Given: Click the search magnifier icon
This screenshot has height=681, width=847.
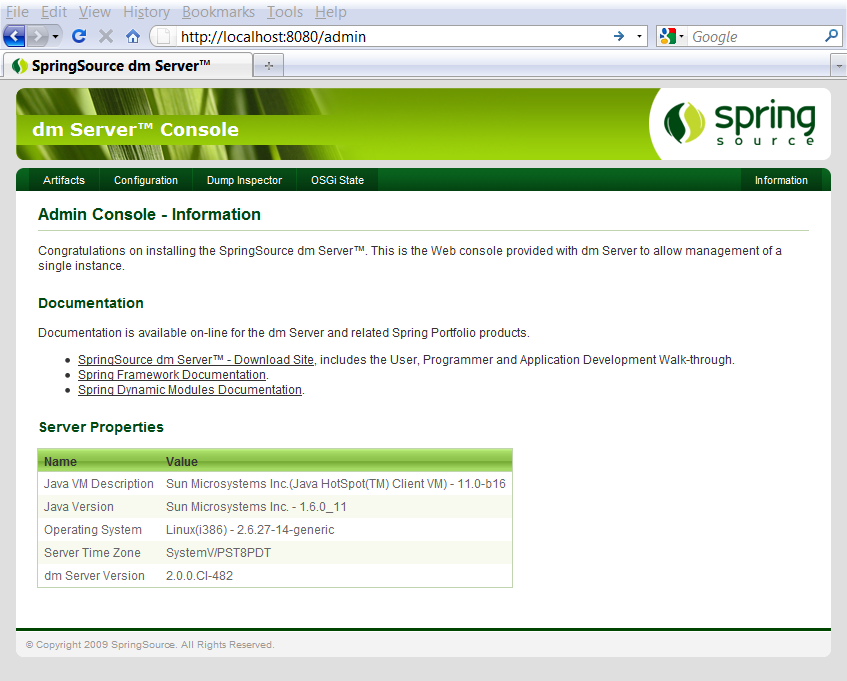Looking at the screenshot, I should tap(831, 36).
